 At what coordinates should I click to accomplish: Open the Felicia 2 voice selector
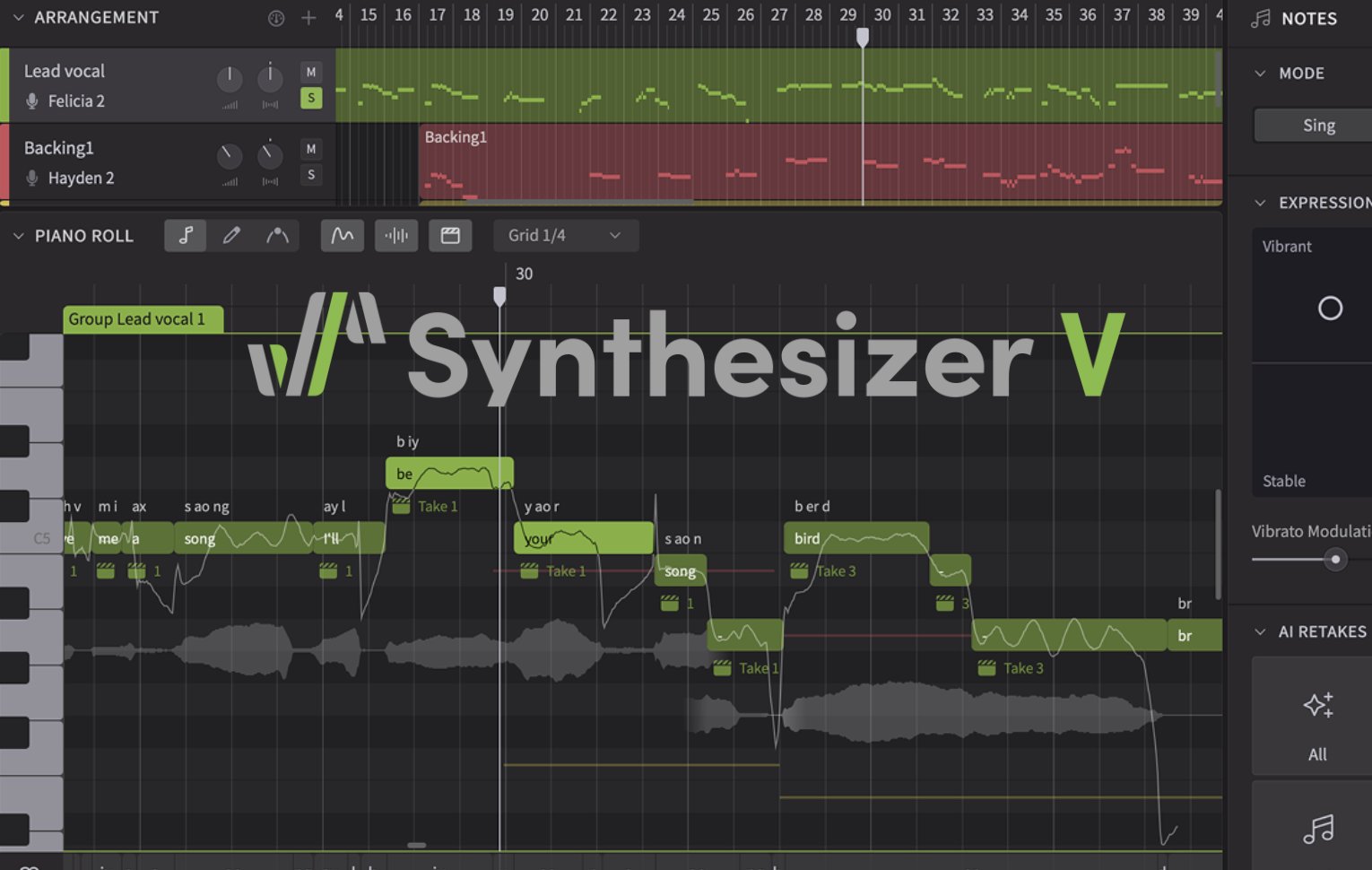click(76, 101)
